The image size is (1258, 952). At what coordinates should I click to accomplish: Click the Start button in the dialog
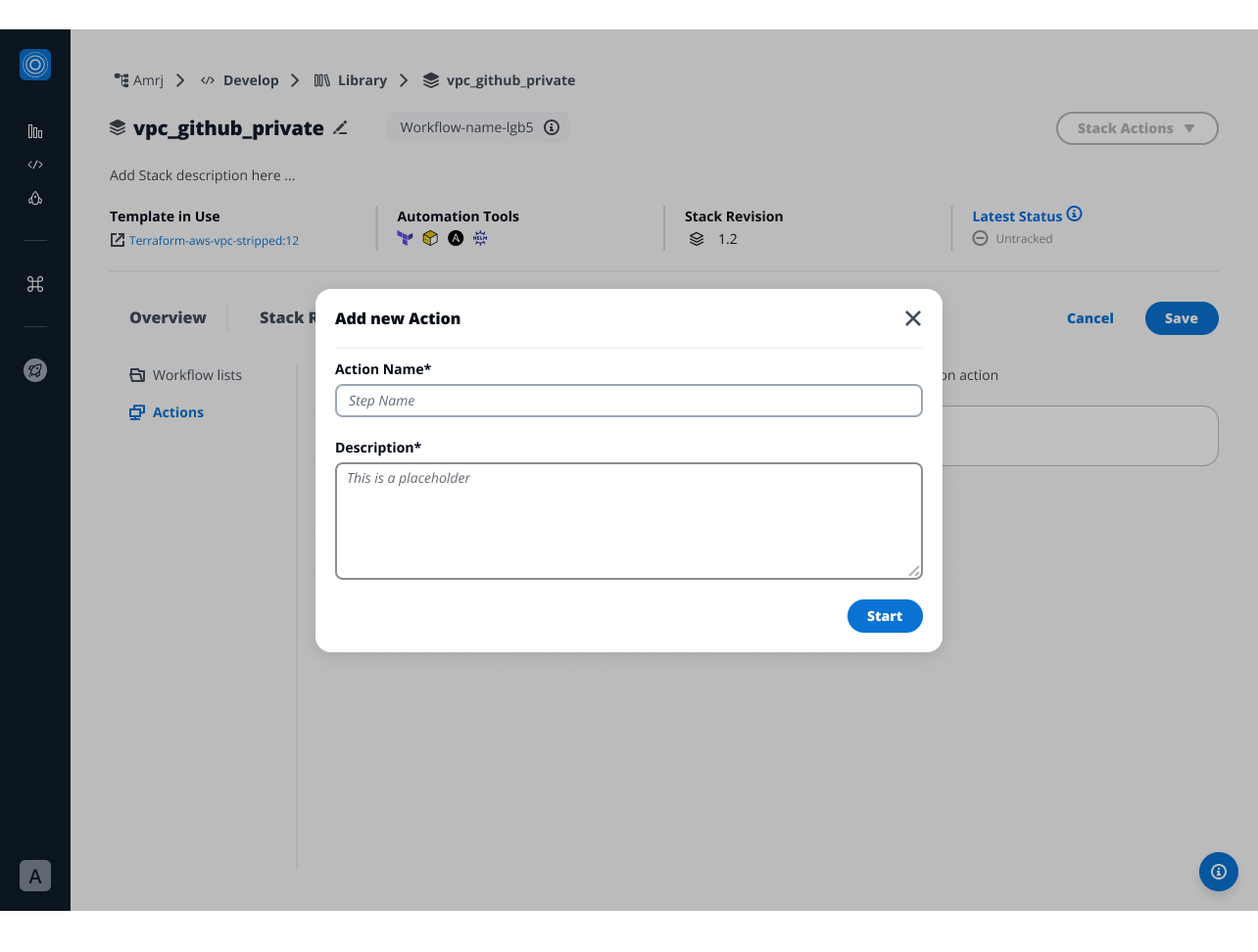click(884, 616)
